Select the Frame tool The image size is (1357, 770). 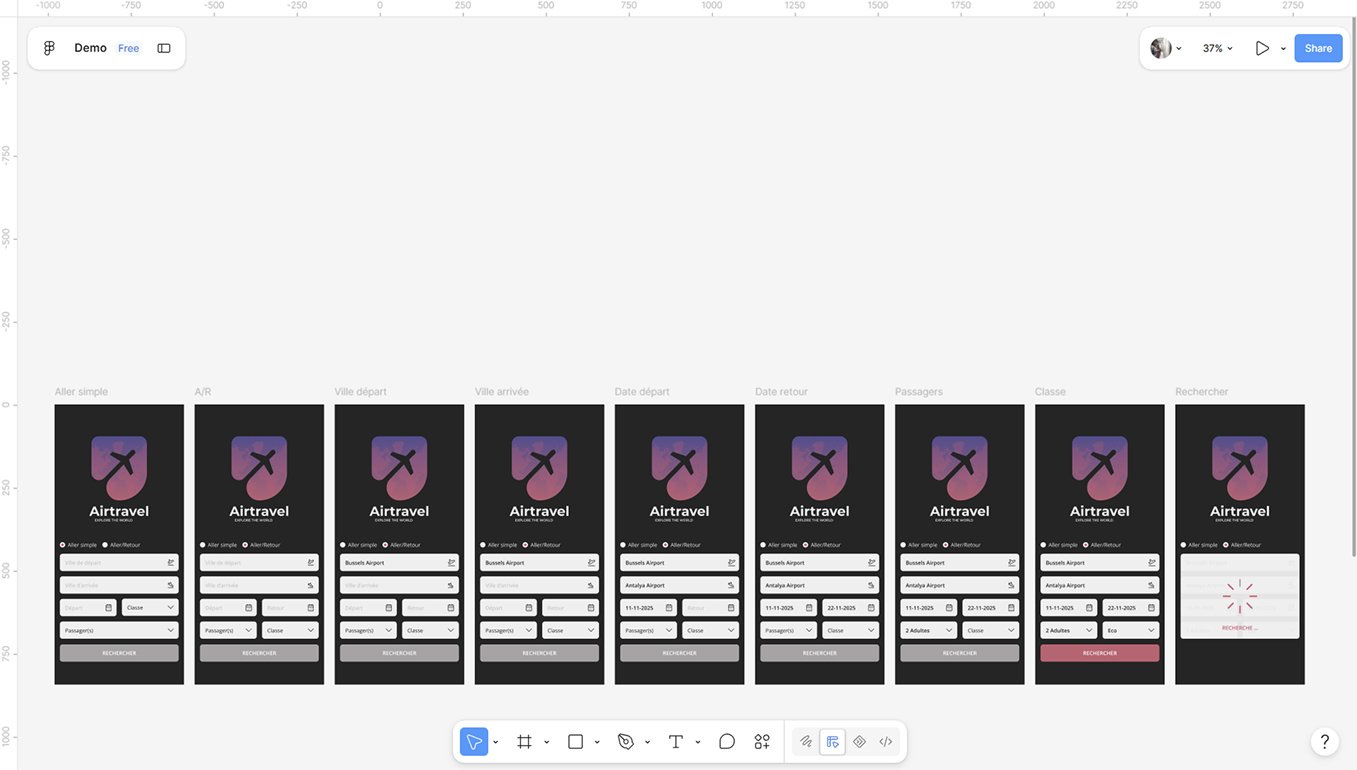click(x=524, y=742)
